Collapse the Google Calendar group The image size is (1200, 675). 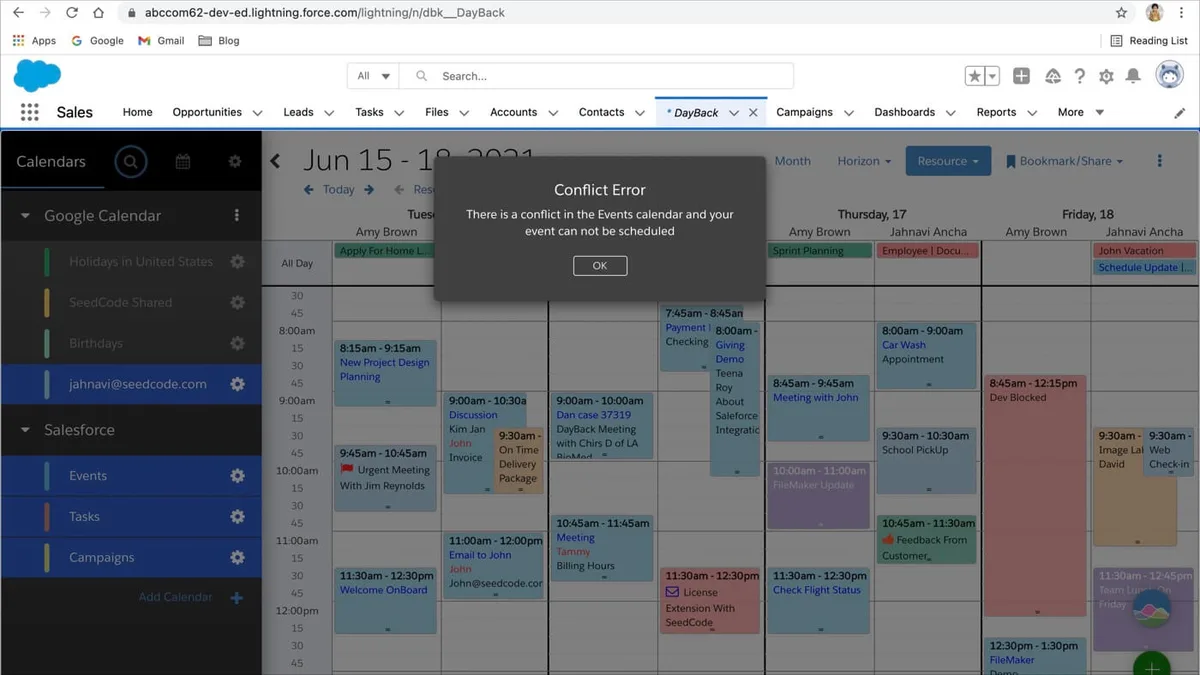click(25, 216)
